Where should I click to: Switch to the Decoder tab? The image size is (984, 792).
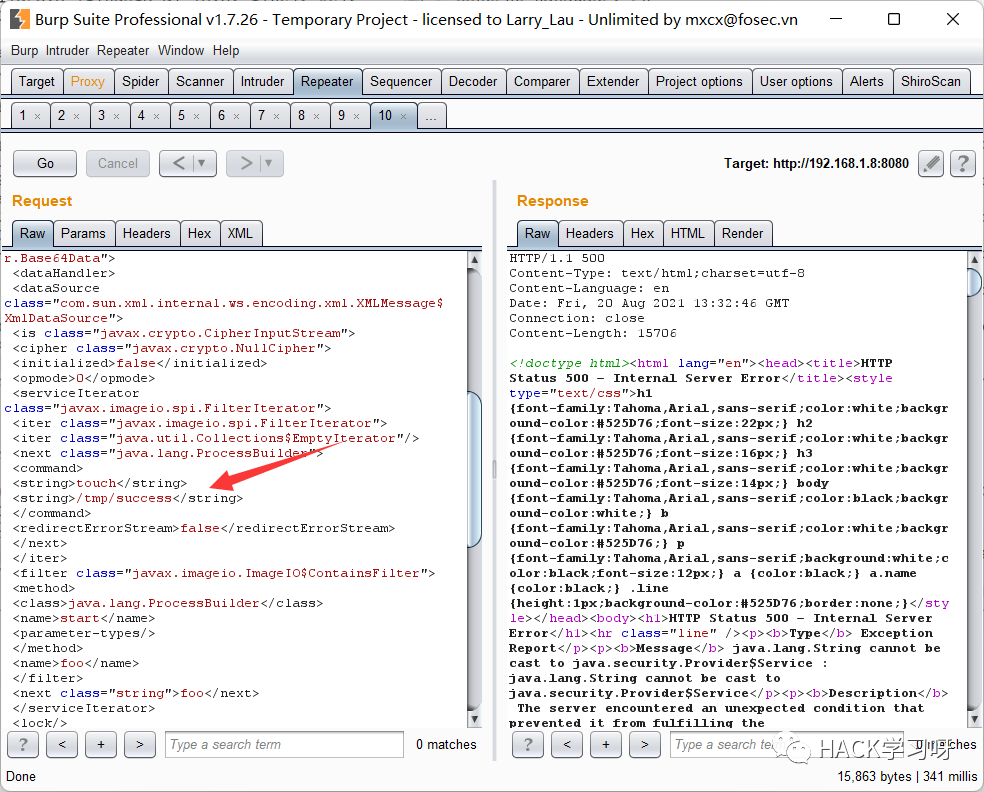(473, 82)
